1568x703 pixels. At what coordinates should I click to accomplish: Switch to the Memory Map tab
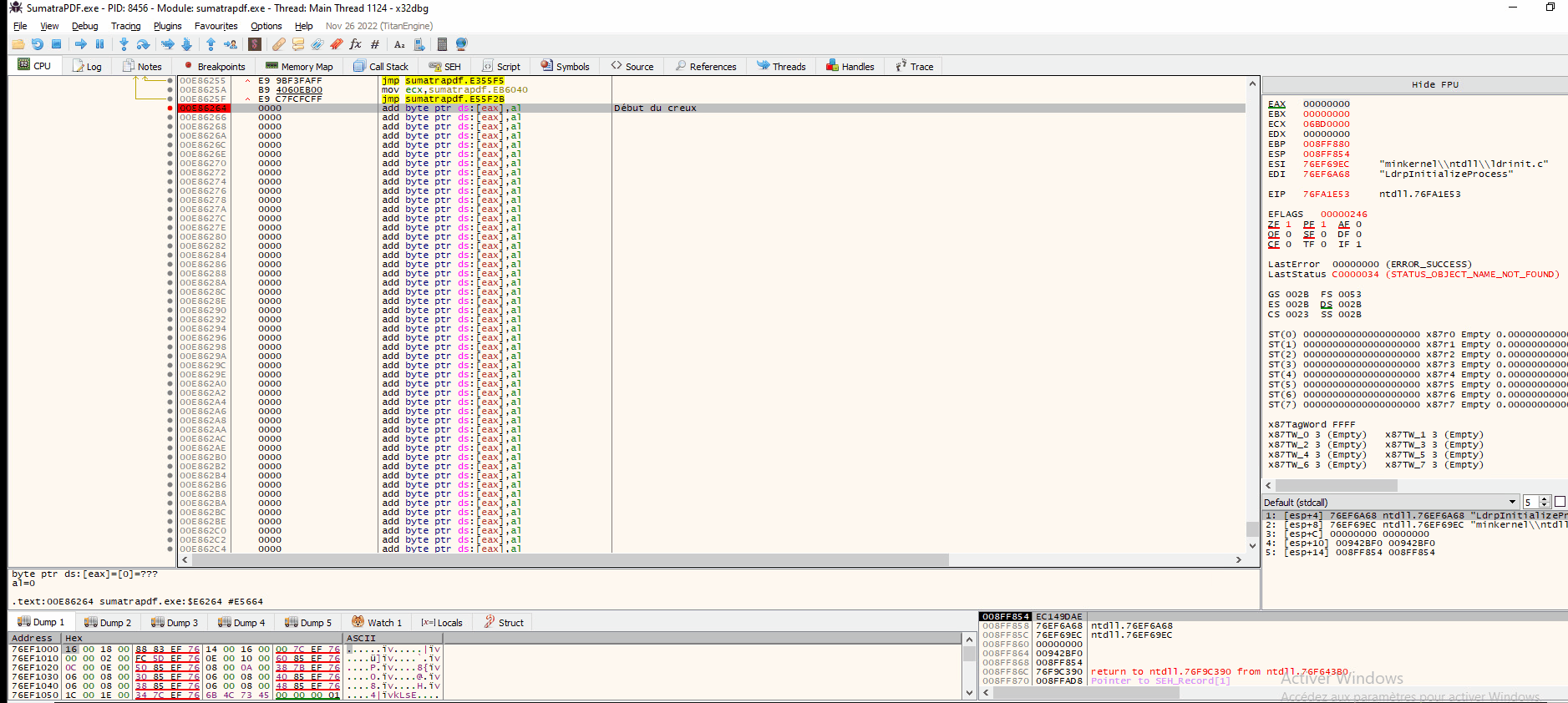pos(299,66)
